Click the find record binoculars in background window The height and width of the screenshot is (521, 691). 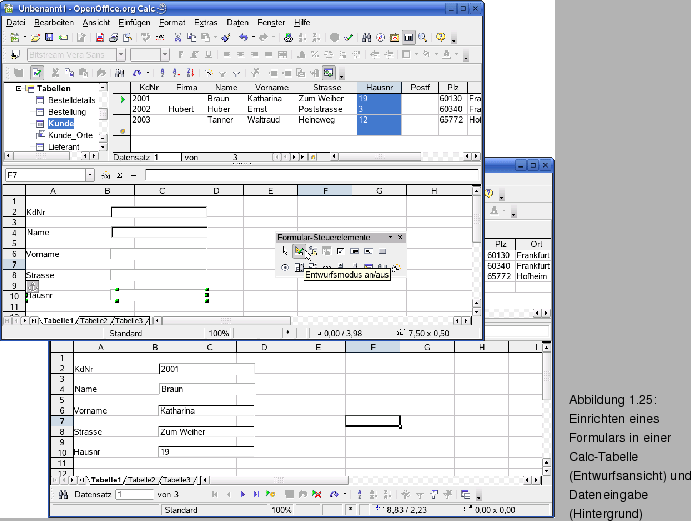[x=64, y=494]
